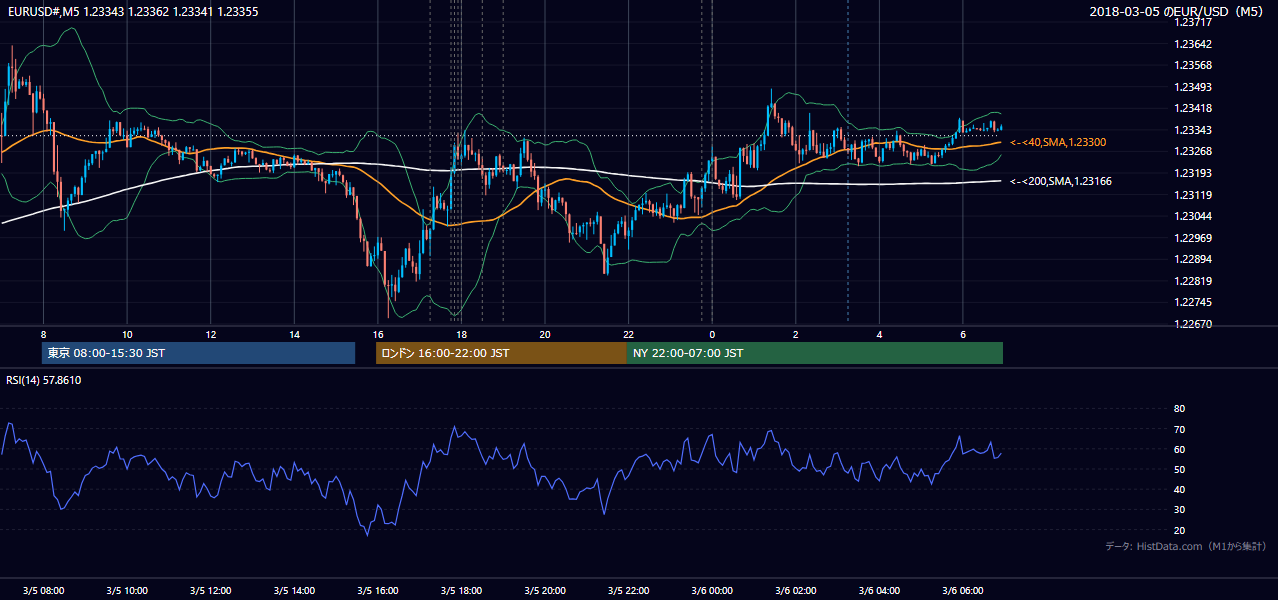Screen dimensions: 1278x600
Task: Click the 1.22894 price axis label
Action: pos(1193,260)
